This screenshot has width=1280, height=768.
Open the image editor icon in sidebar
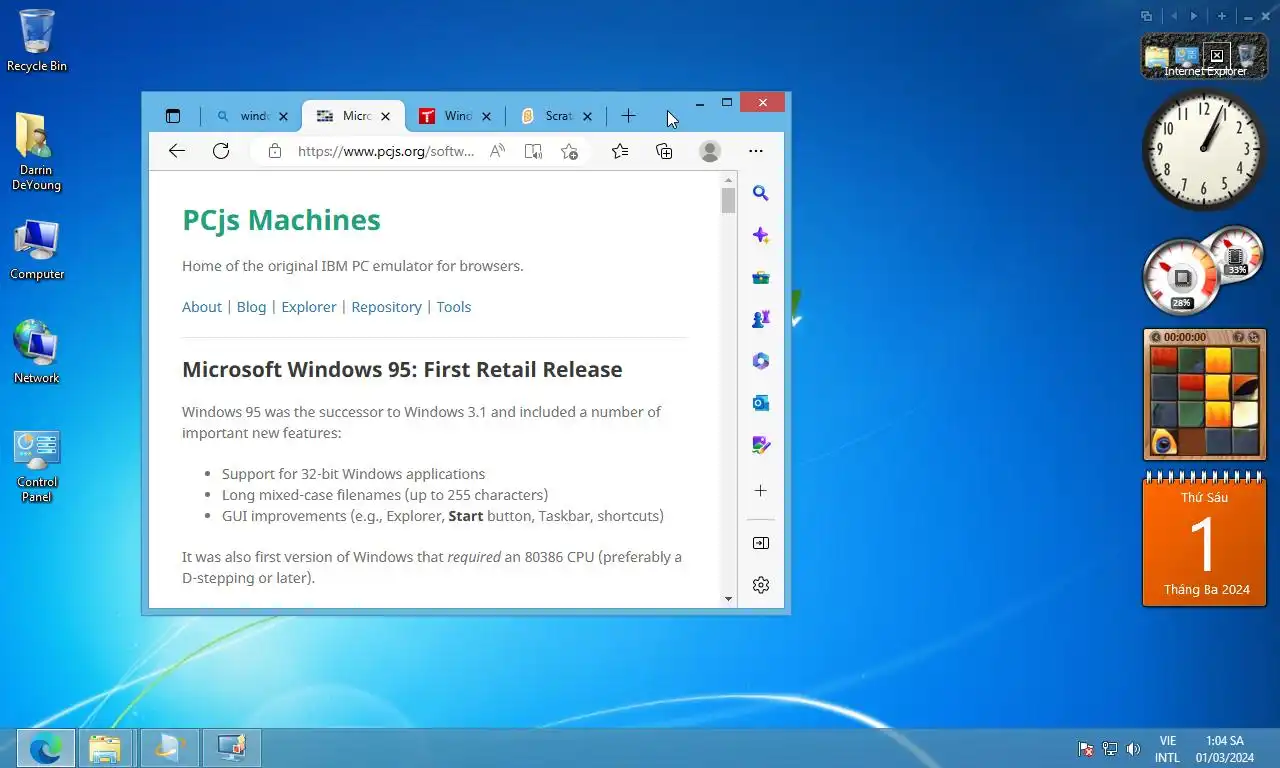761,445
